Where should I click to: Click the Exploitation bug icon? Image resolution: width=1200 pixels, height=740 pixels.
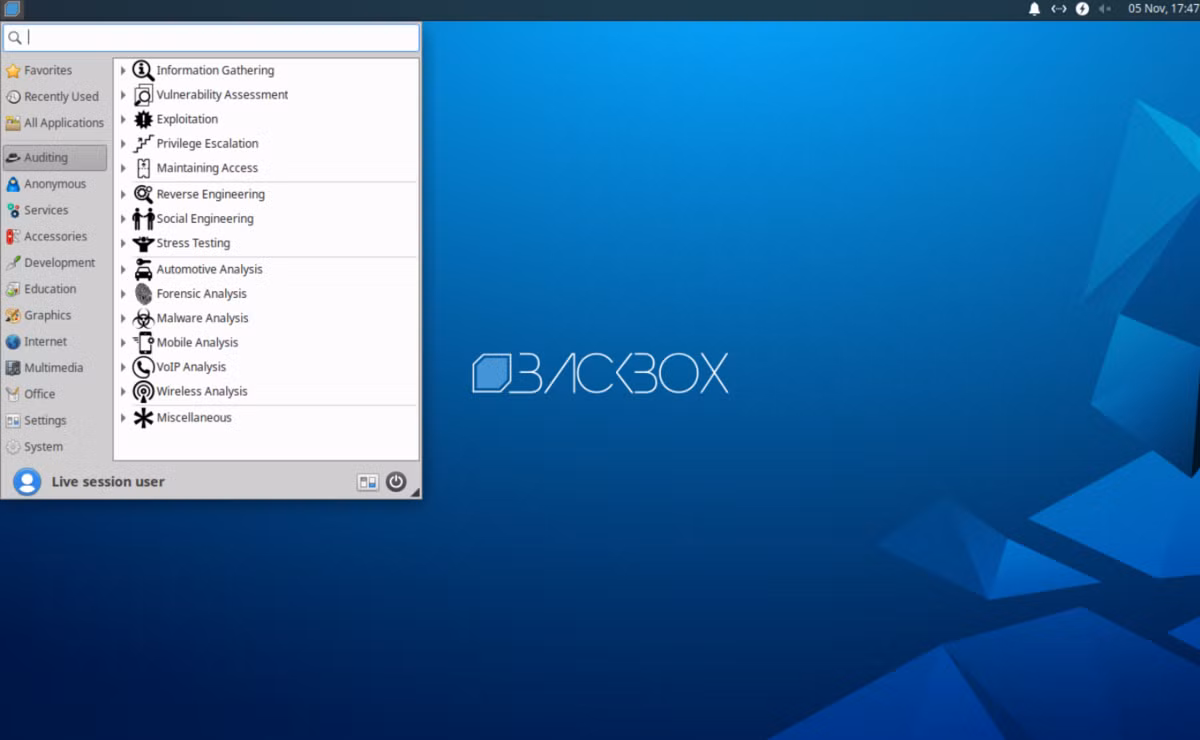tap(143, 119)
